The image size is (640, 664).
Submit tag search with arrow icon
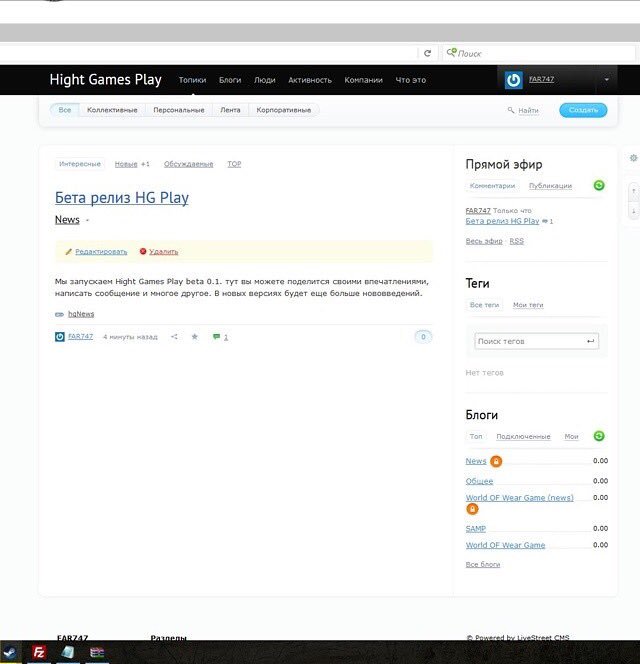[590, 341]
